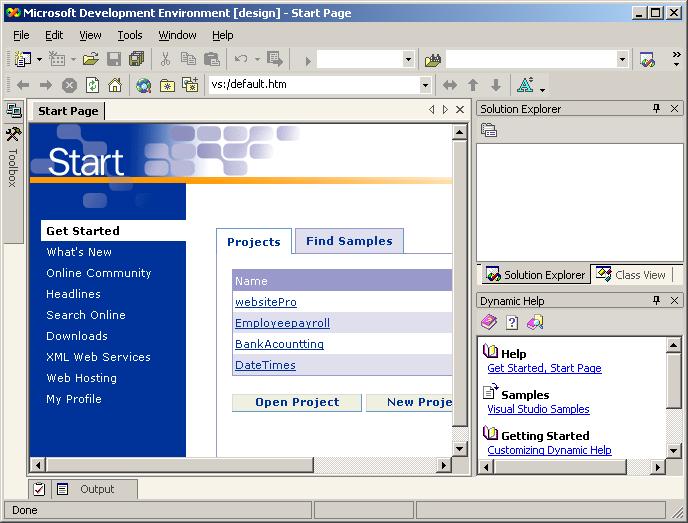This screenshot has width=688, height=523.
Task: Click the Stop browser icon
Action: [69, 86]
